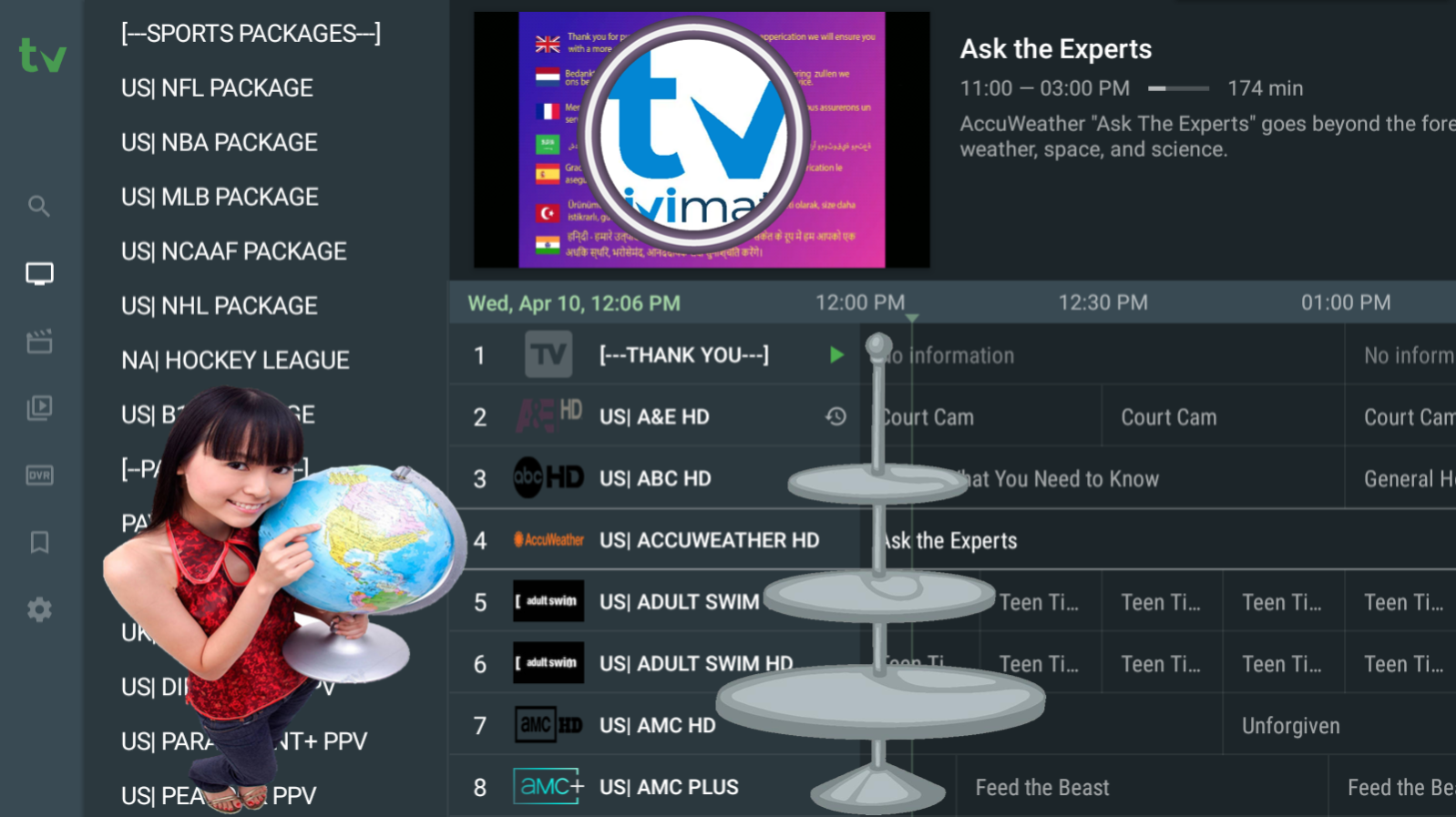This screenshot has height=817, width=1456.
Task: Click the AccuWeather channel logo
Action: (x=549, y=540)
